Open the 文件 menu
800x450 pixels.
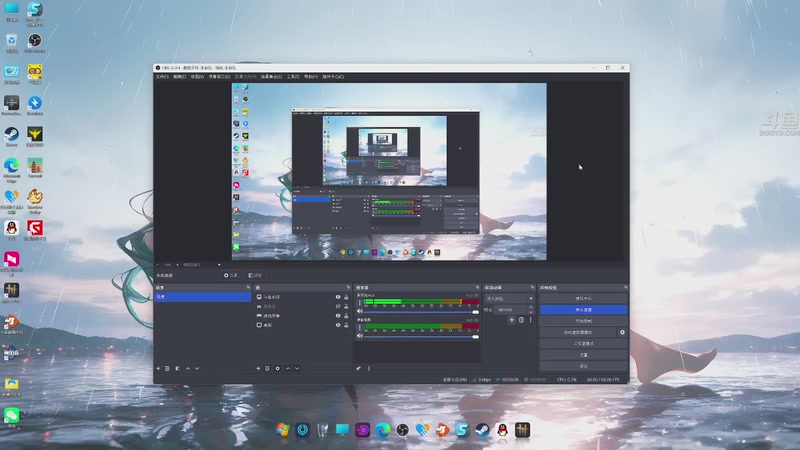[162, 77]
